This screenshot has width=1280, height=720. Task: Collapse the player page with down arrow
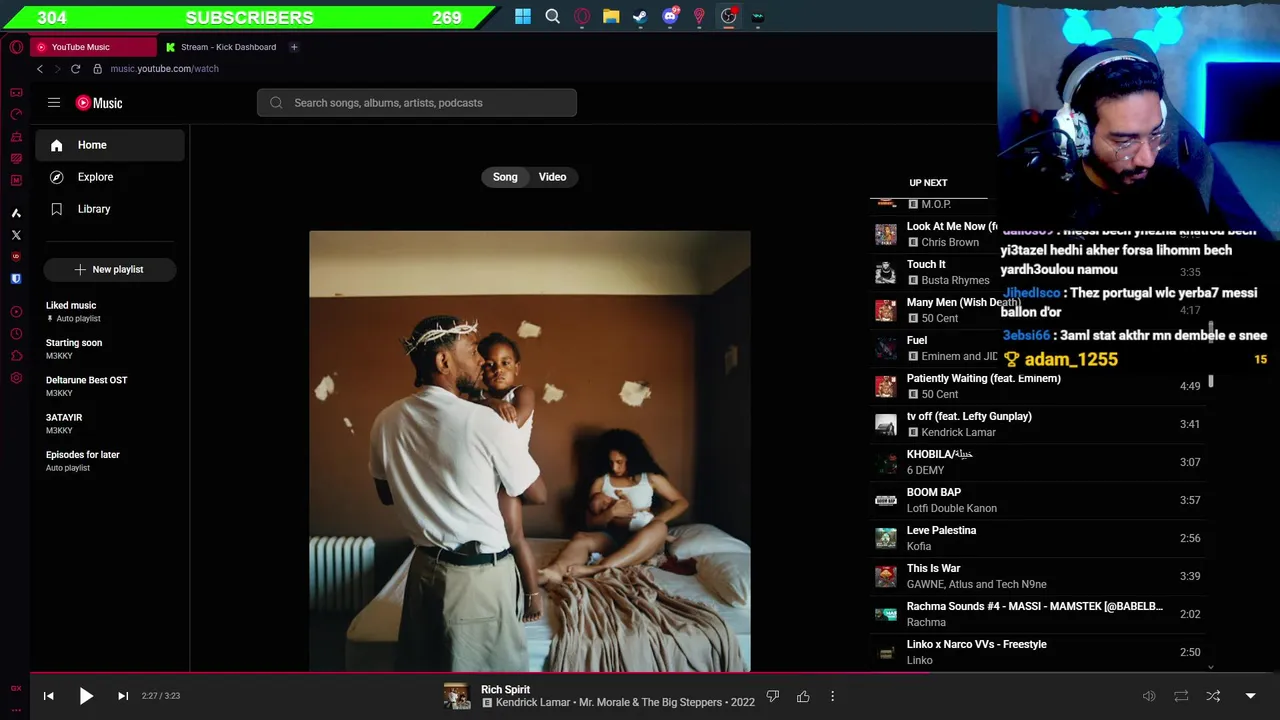click(1250, 696)
